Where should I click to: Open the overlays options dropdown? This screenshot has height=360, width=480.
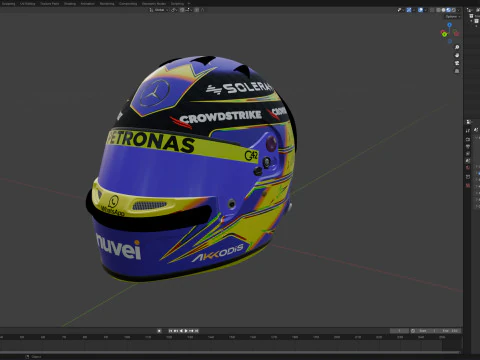426,10
